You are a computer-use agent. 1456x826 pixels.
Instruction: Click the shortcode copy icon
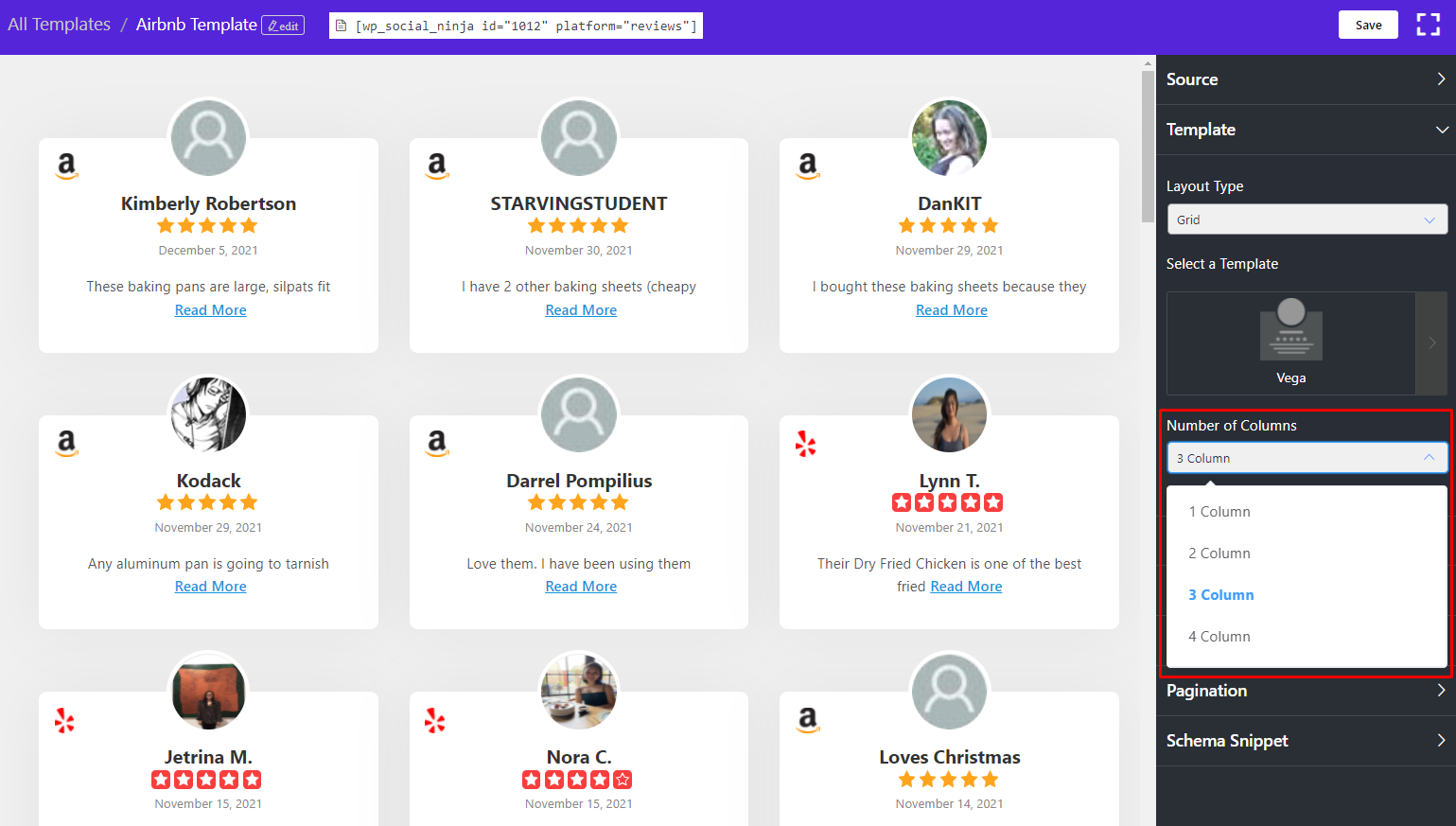[x=342, y=26]
